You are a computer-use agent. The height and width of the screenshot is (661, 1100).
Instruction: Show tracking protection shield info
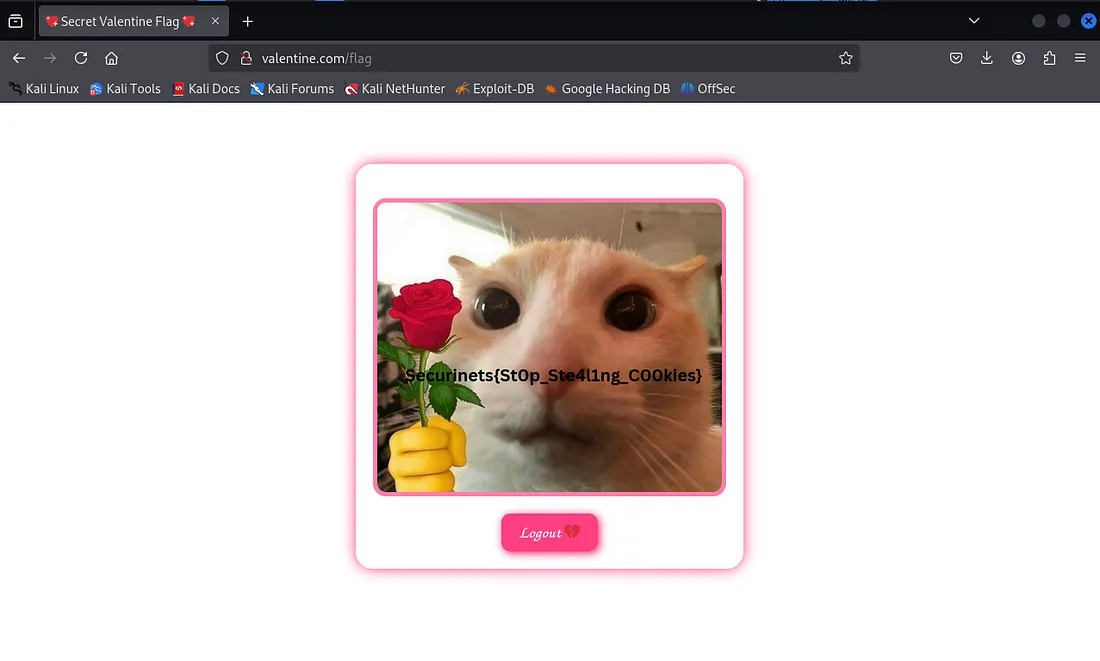tap(223, 58)
